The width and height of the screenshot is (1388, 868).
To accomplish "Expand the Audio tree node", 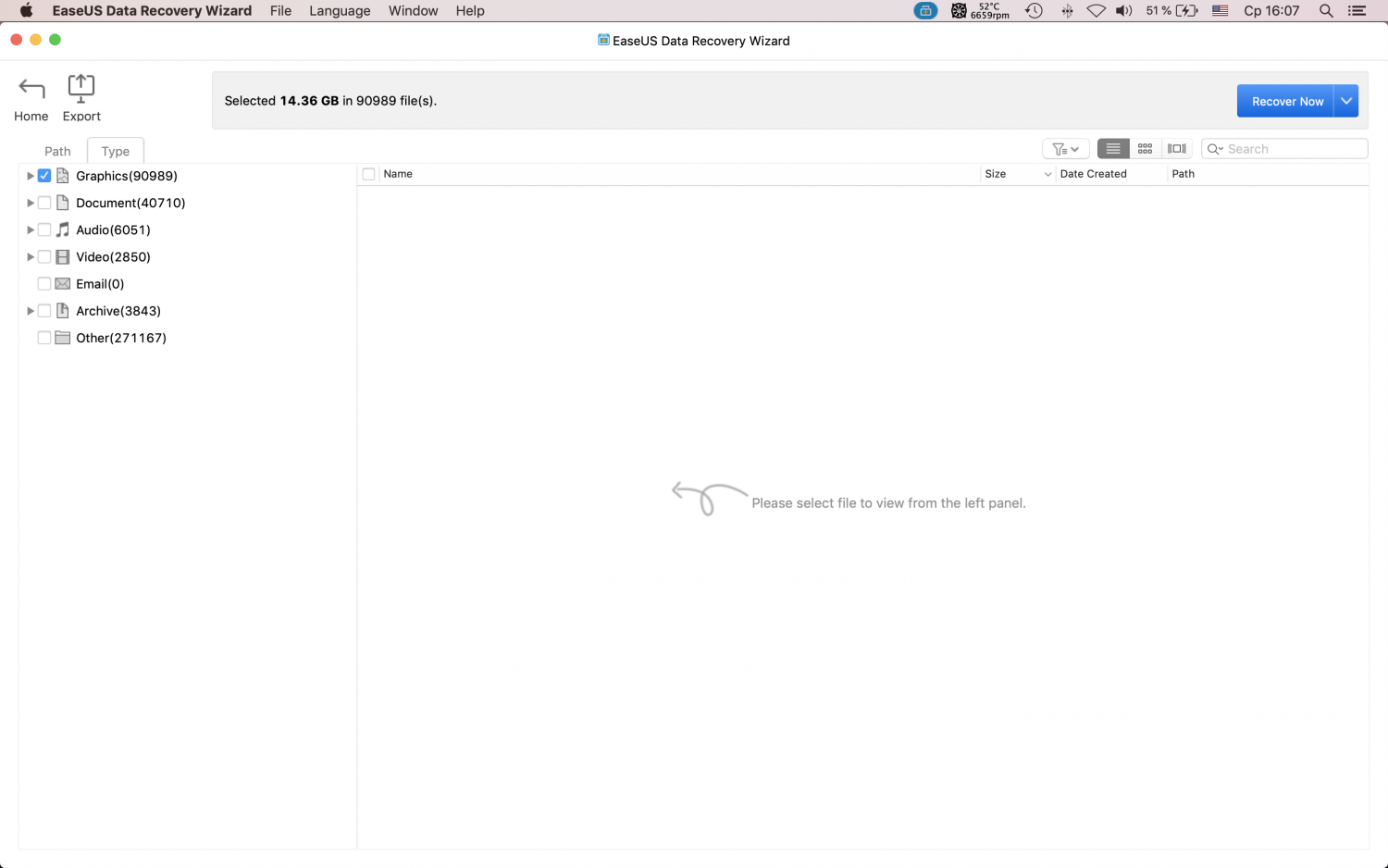I will (x=31, y=229).
